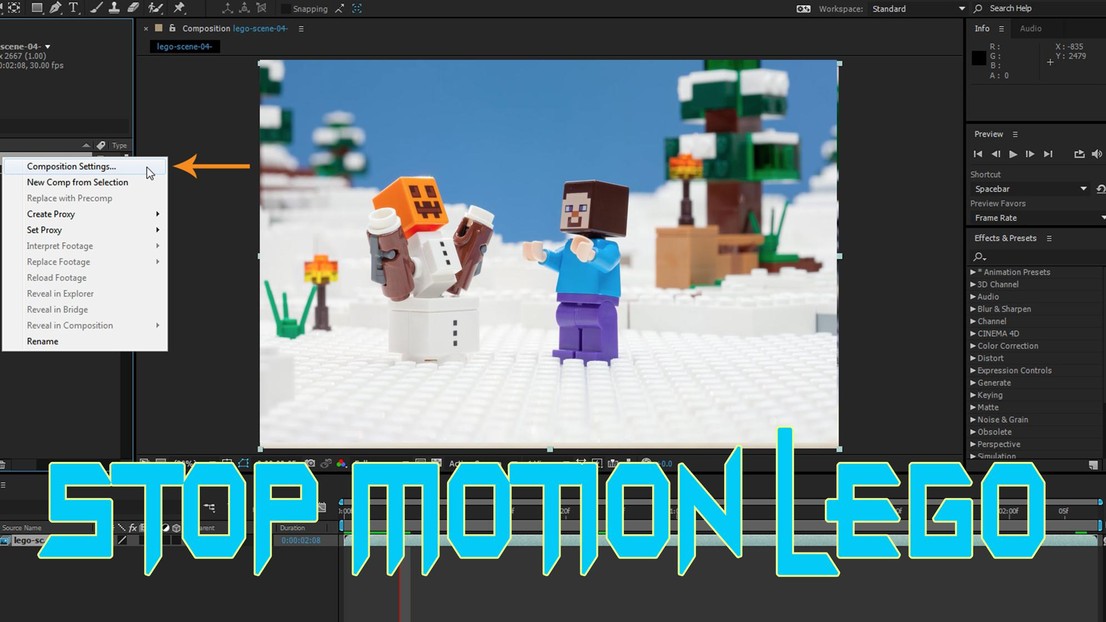Select the Horizontal Type tool
The width and height of the screenshot is (1106, 622).
tap(74, 8)
